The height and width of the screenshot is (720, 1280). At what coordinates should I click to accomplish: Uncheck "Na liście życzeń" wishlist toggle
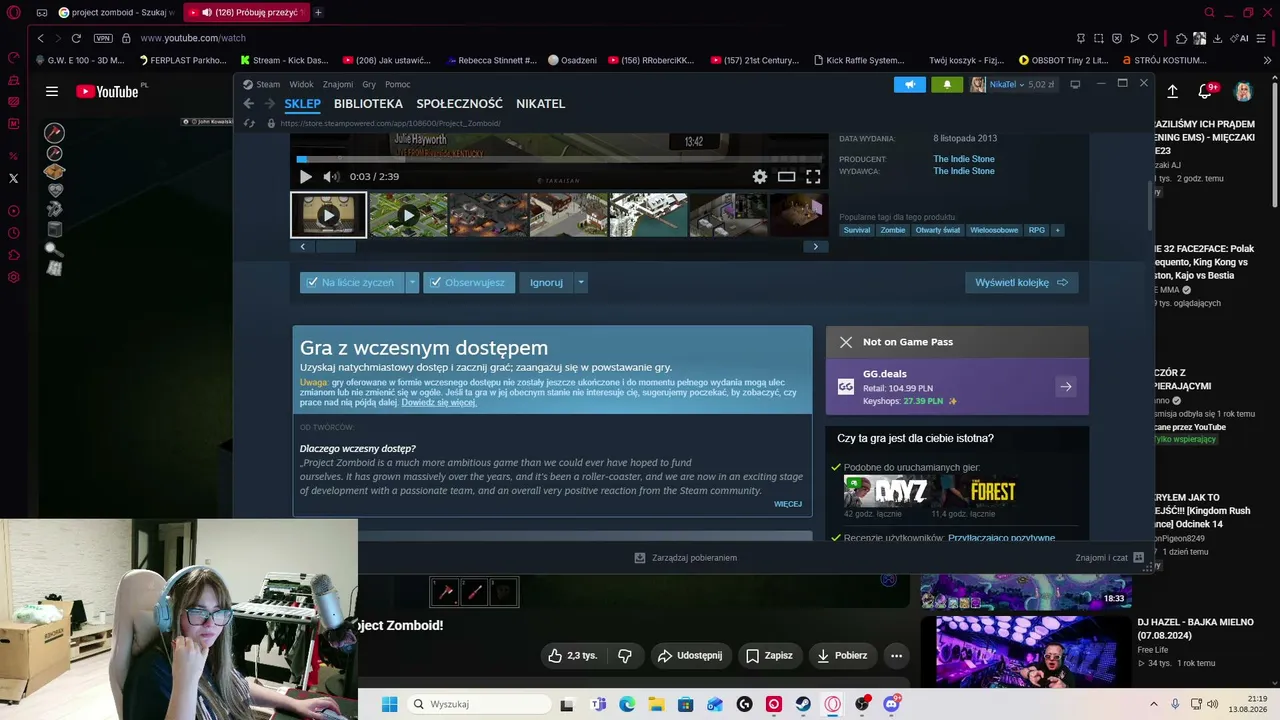point(352,283)
